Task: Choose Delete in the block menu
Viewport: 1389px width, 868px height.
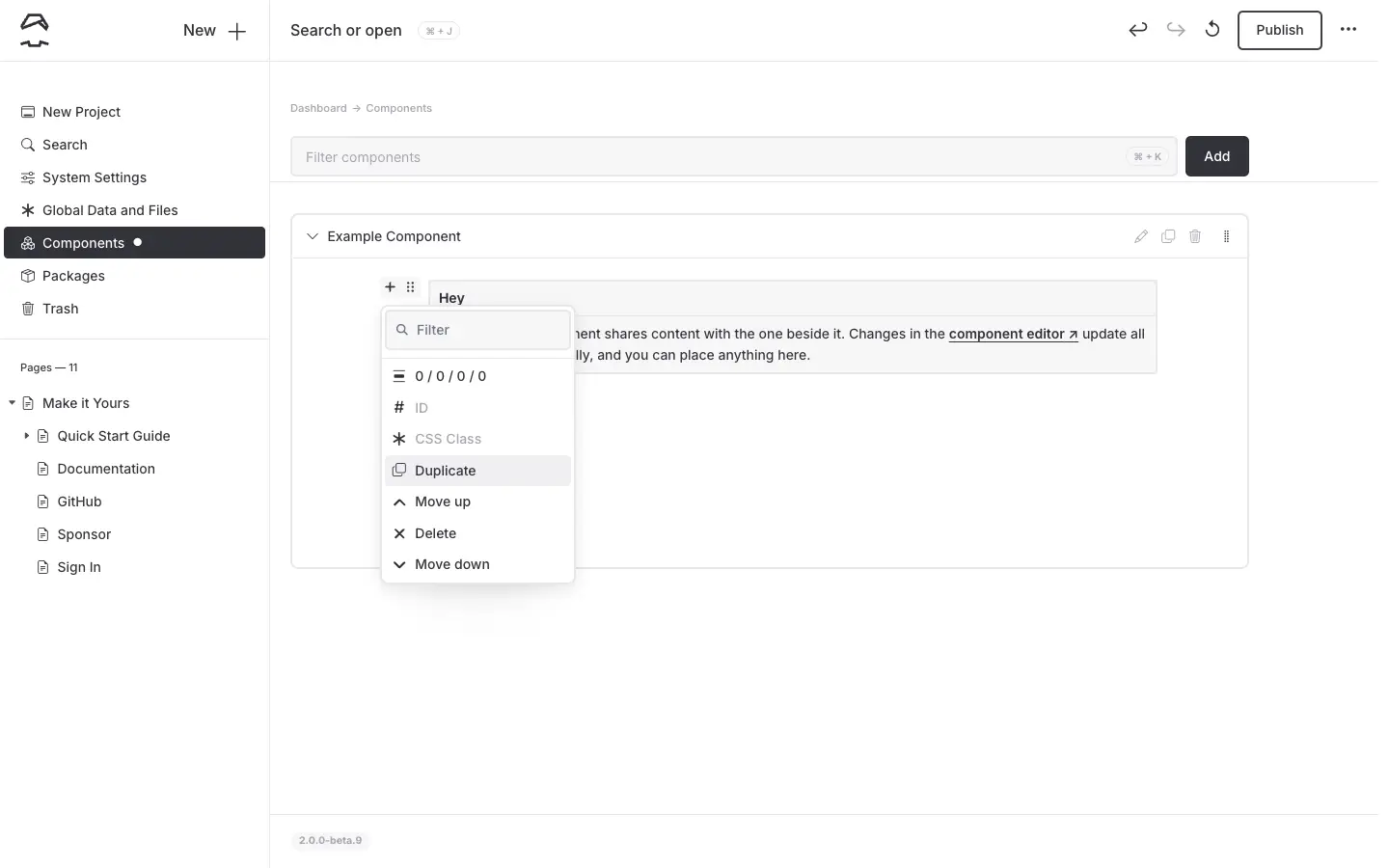Action: [x=435, y=533]
